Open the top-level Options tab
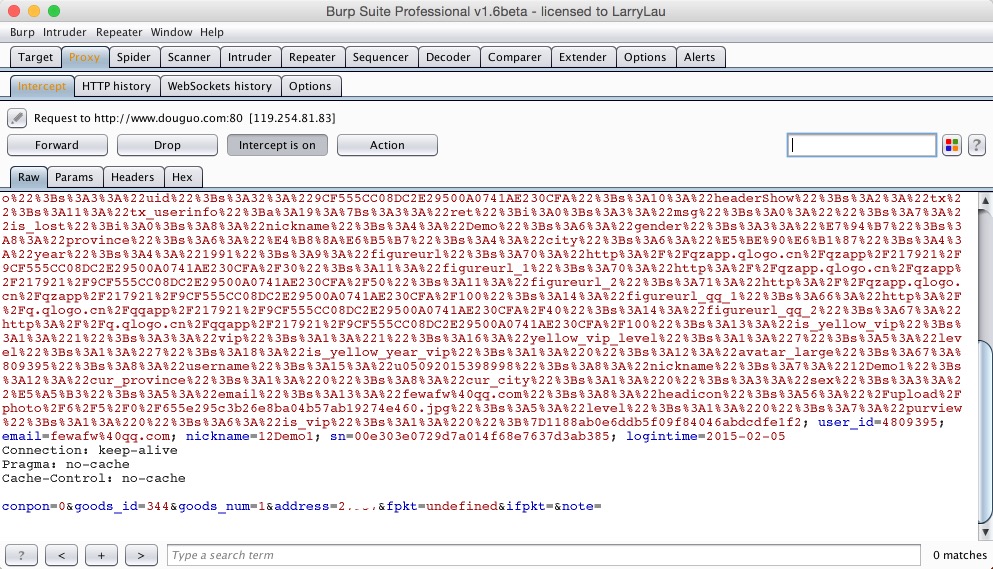Image resolution: width=993 pixels, height=569 pixels. click(645, 57)
